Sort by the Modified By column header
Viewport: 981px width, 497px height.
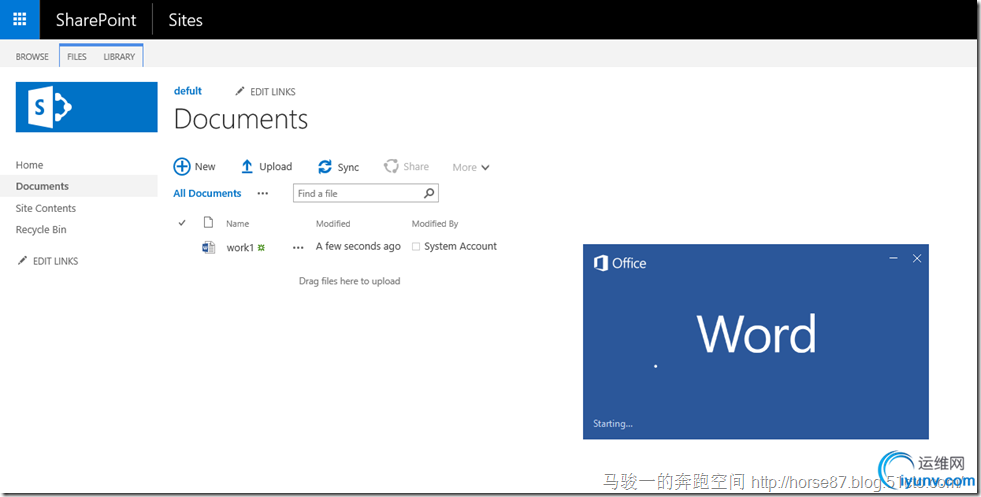tap(435, 223)
